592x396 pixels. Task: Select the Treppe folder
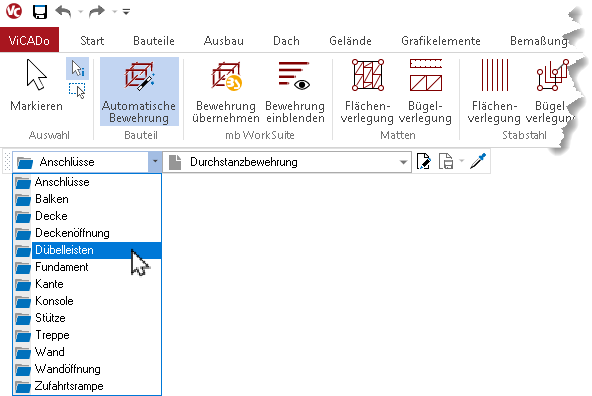pyautogui.click(x=87, y=335)
